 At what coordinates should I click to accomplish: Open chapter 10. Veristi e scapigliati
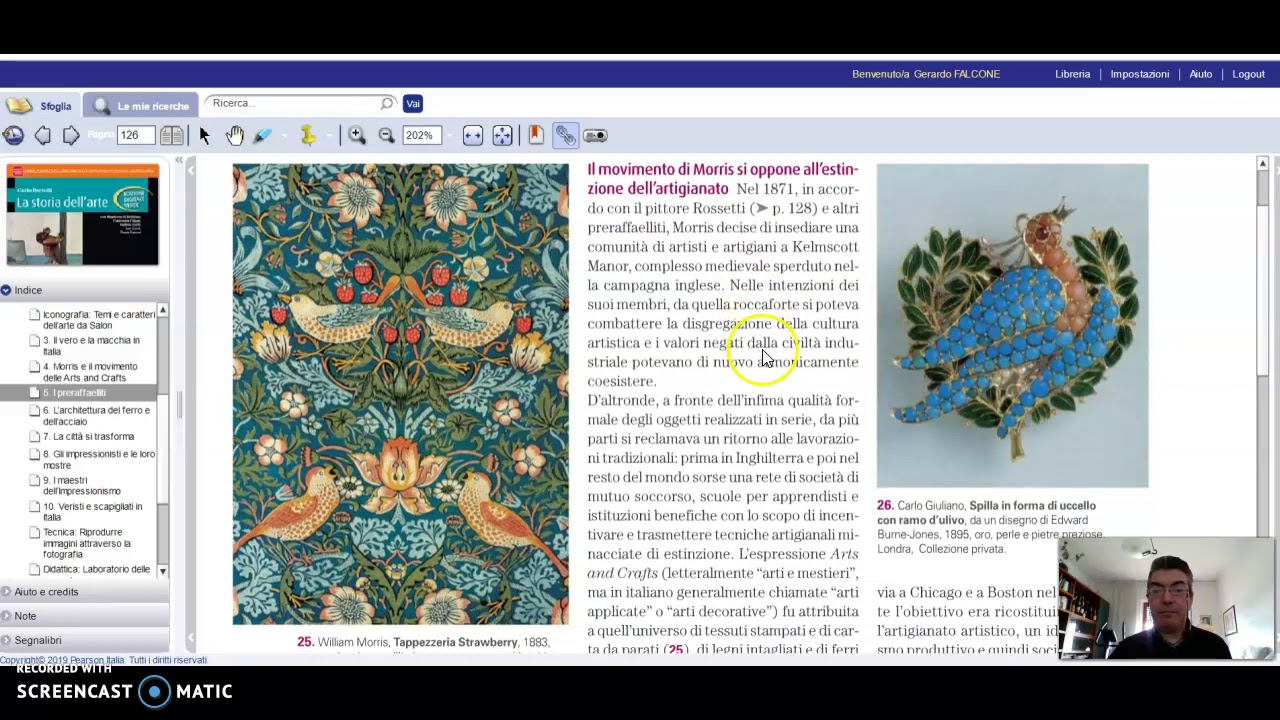[x=92, y=511]
